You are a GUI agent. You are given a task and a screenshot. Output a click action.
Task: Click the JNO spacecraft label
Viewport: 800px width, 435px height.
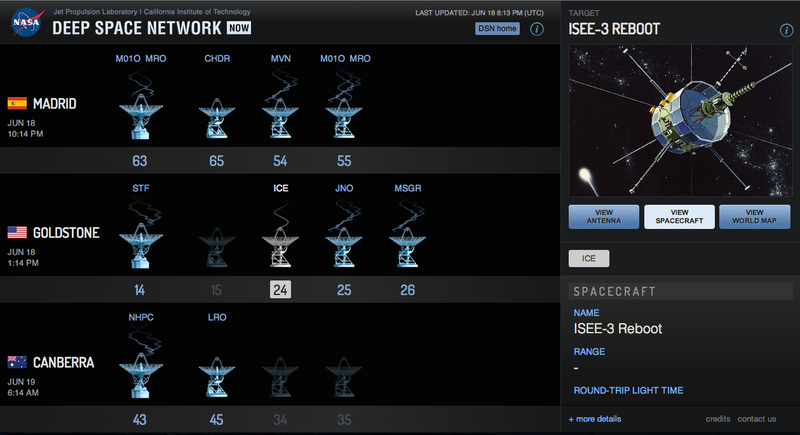tap(344, 188)
